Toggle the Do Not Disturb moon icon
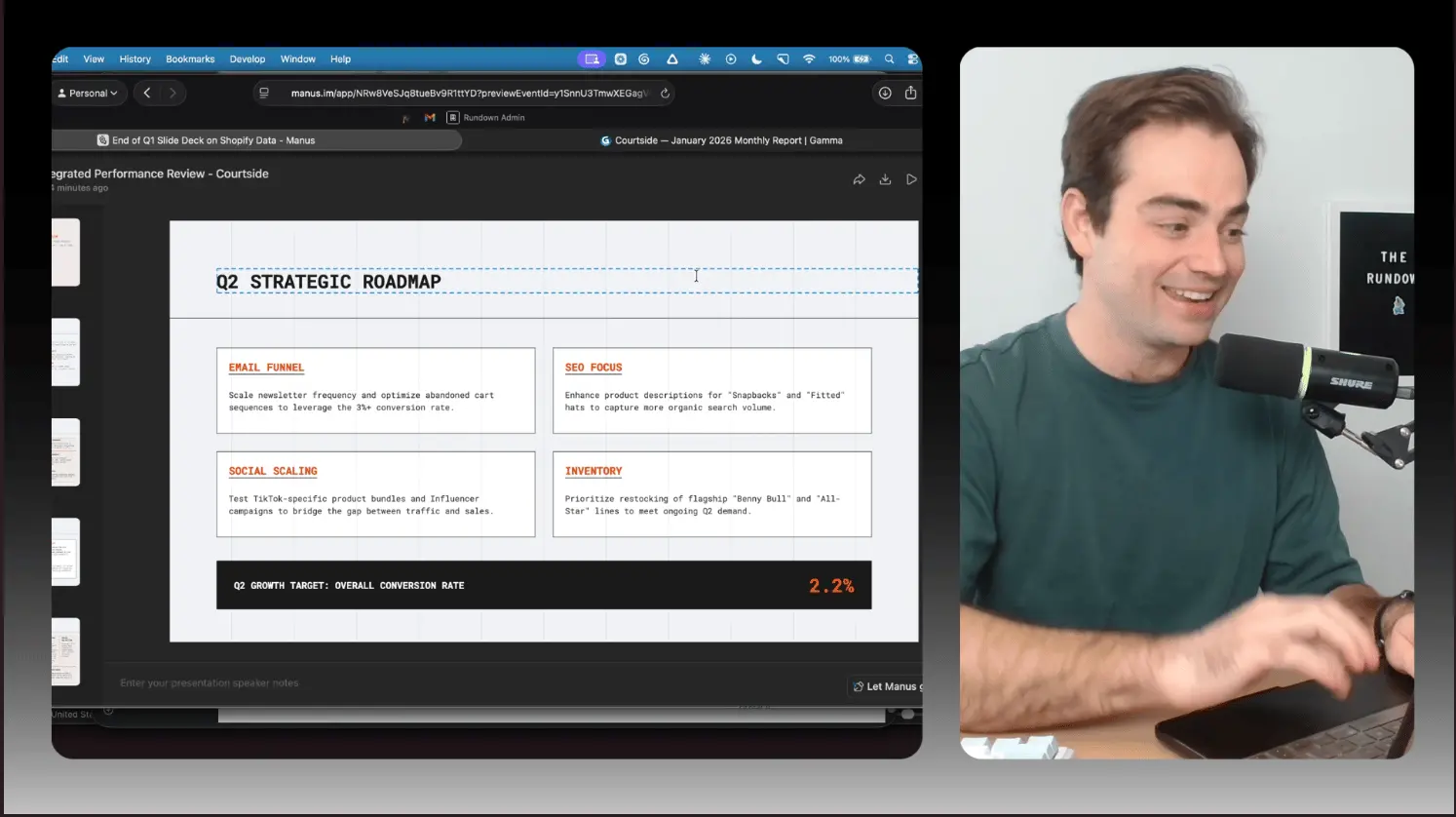 756,59
